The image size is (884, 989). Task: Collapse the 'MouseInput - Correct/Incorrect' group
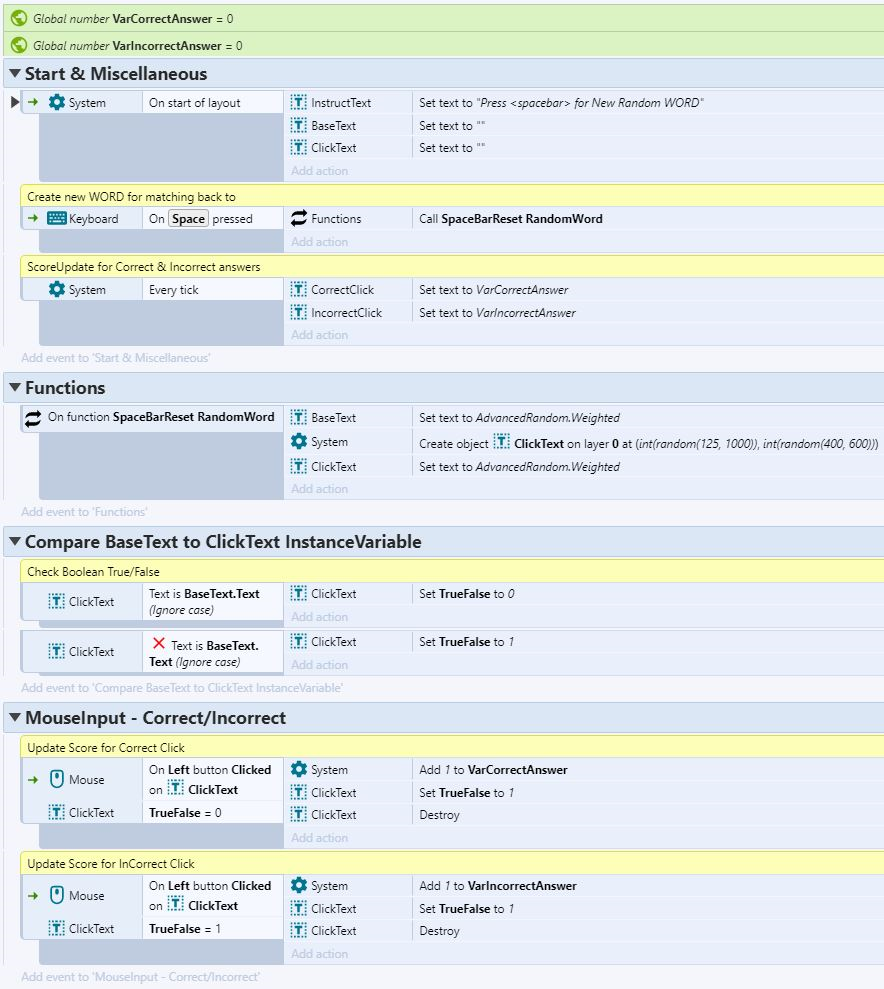click(15, 717)
